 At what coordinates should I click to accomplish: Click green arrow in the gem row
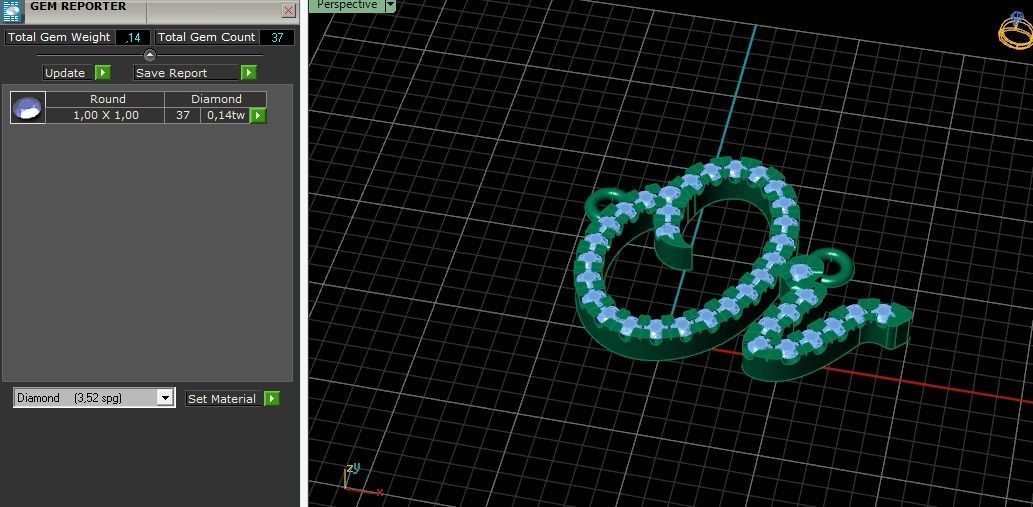pyautogui.click(x=258, y=115)
